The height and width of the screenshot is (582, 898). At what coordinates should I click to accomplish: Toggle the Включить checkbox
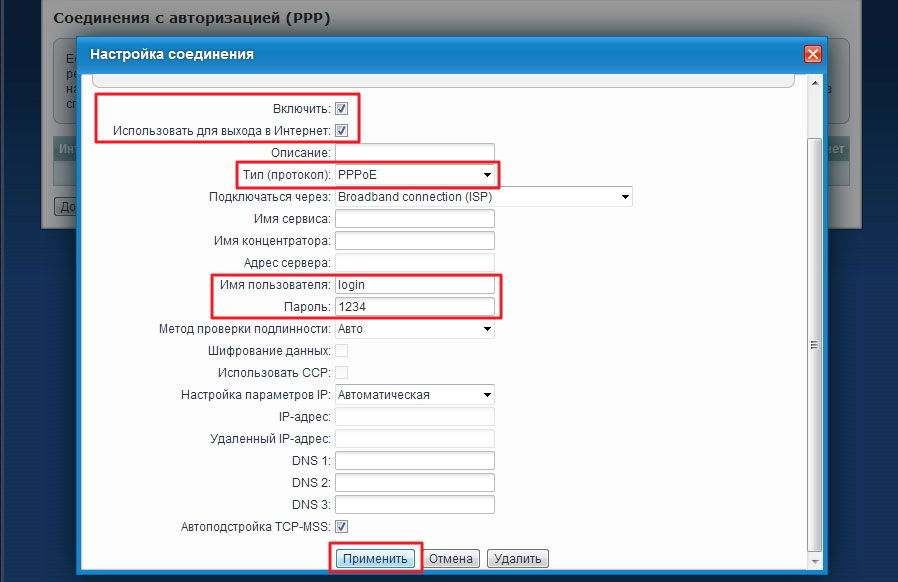coord(341,108)
